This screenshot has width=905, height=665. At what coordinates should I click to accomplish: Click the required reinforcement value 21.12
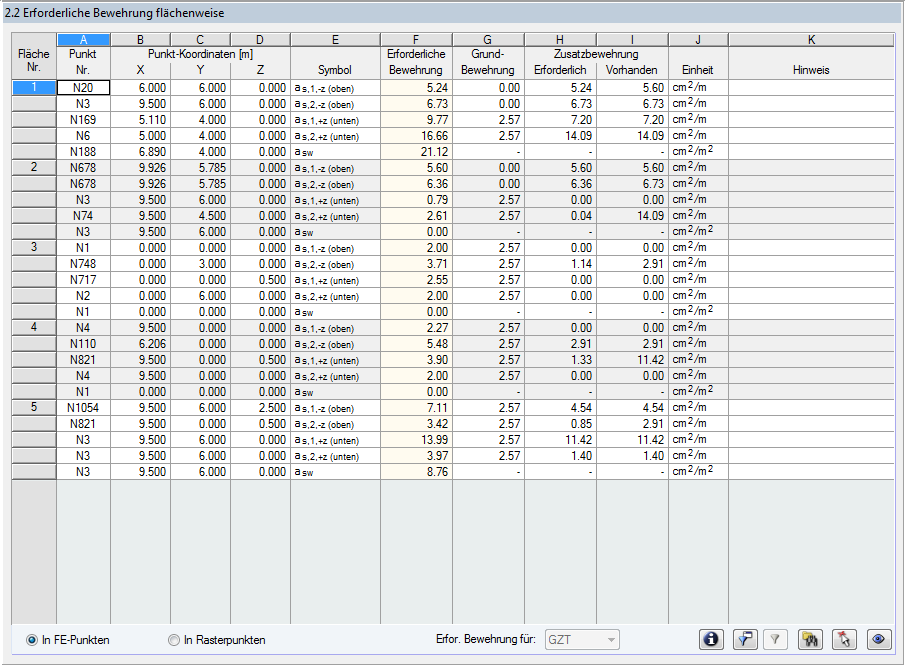point(416,152)
